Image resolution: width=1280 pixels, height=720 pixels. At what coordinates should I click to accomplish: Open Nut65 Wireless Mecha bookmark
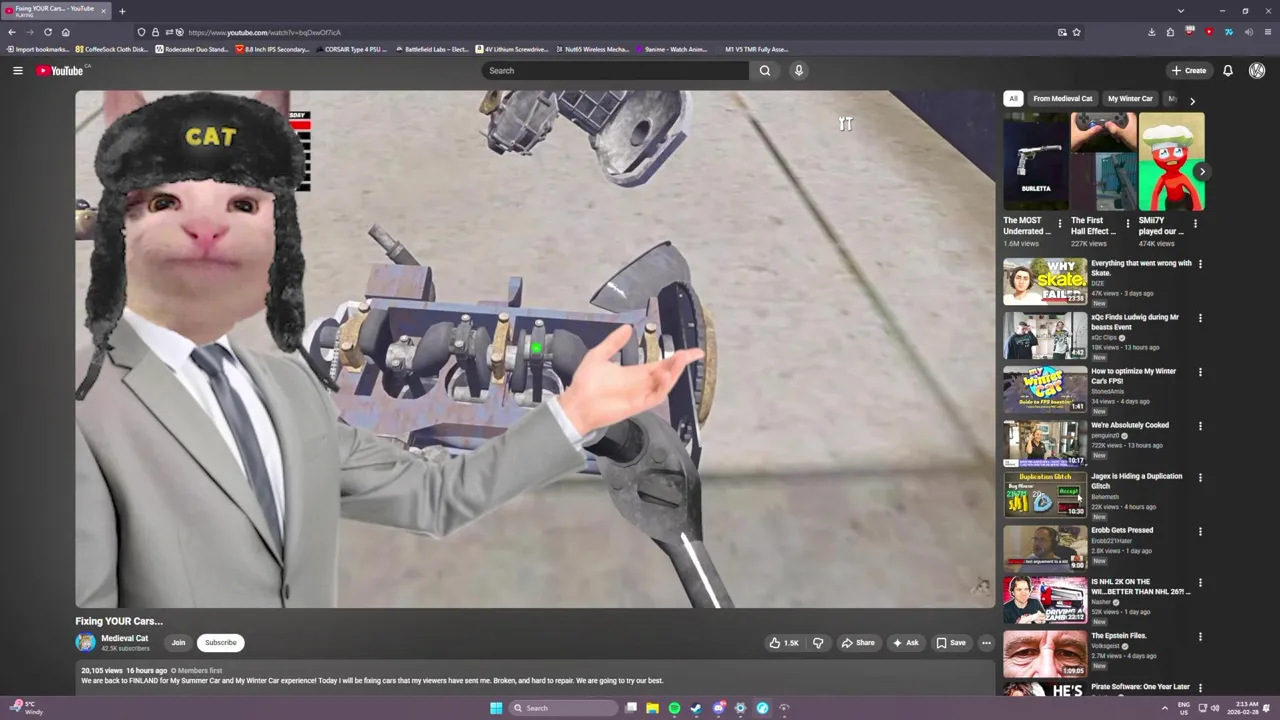(x=591, y=49)
